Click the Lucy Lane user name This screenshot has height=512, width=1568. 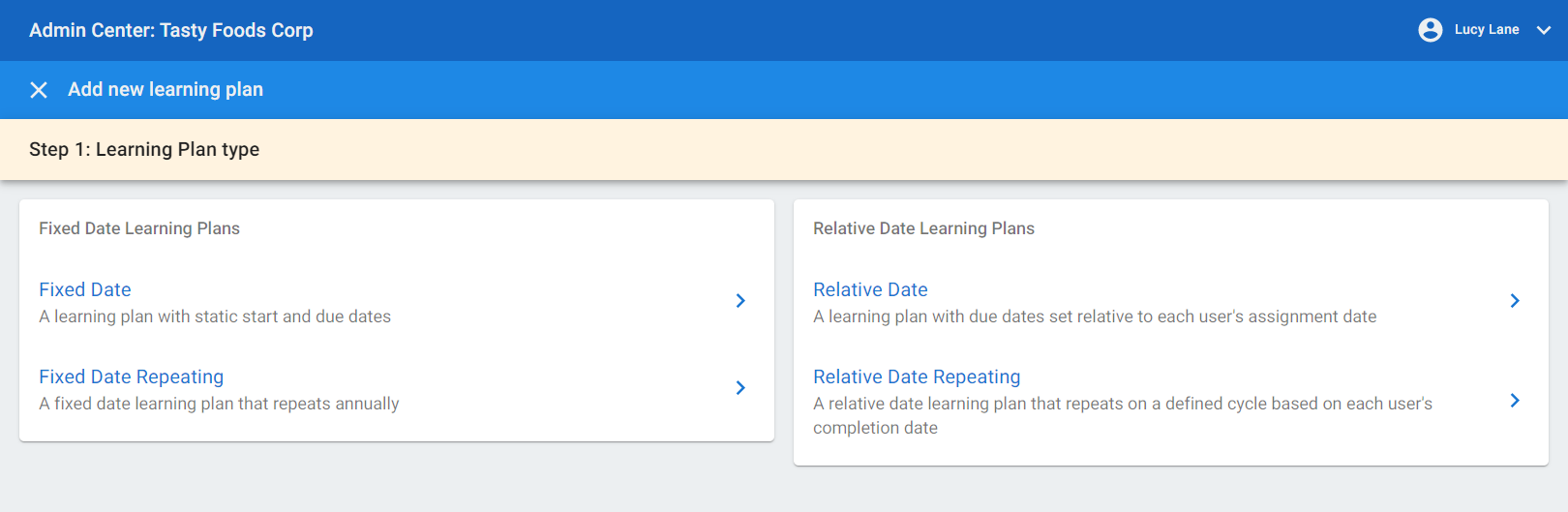click(1487, 30)
